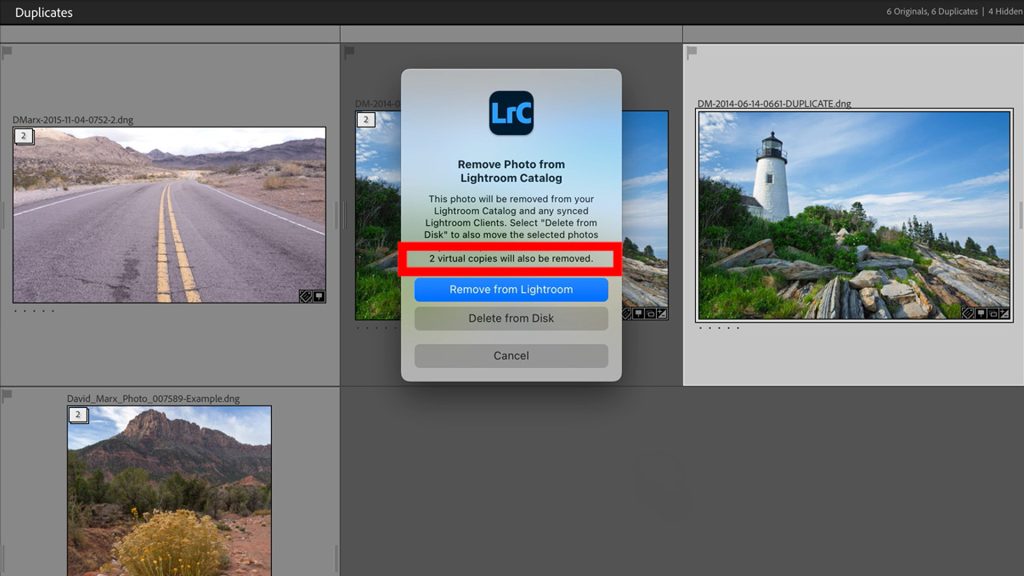This screenshot has height=576, width=1024.
Task: Cancel the remove photo dialog
Action: 511,356
